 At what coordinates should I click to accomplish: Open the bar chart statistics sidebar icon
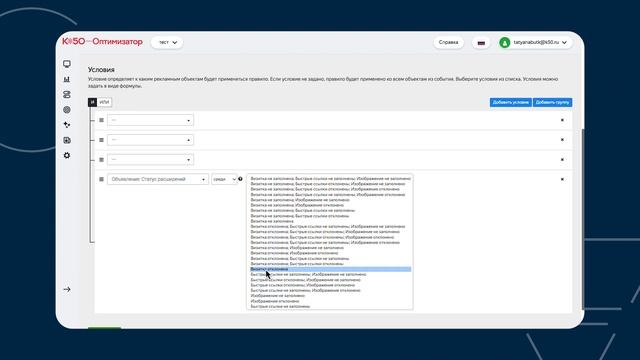click(67, 79)
